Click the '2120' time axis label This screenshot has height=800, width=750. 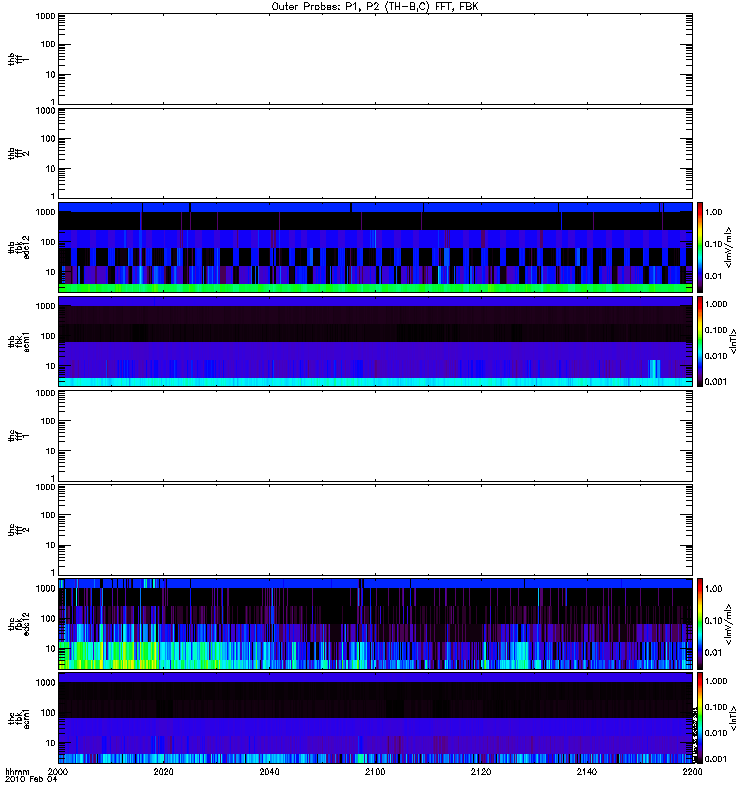[481, 772]
